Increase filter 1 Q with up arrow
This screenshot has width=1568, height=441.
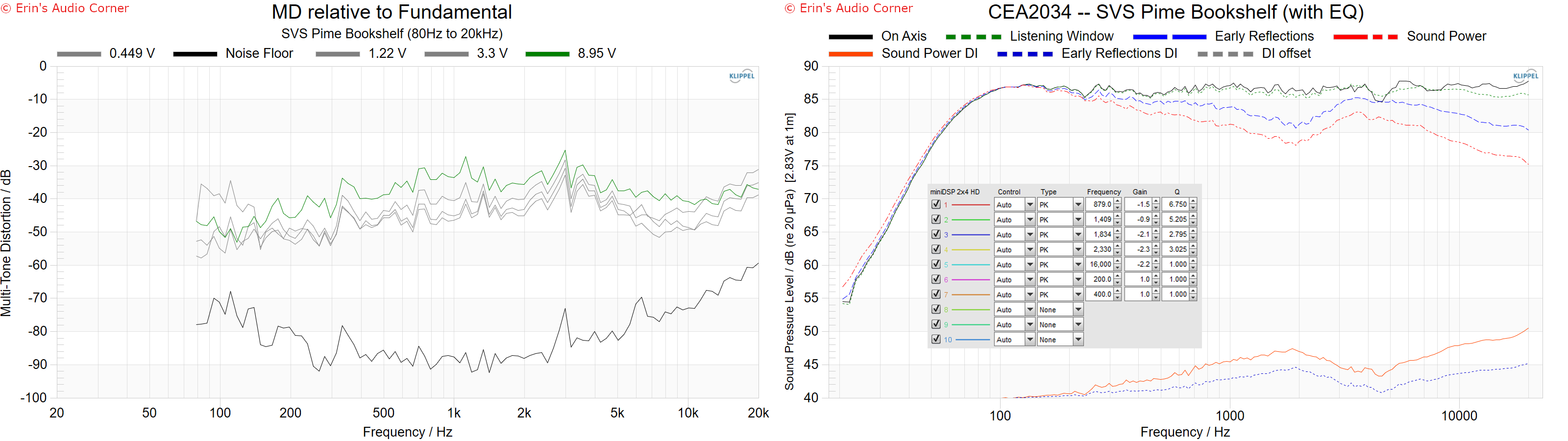coord(1193,201)
